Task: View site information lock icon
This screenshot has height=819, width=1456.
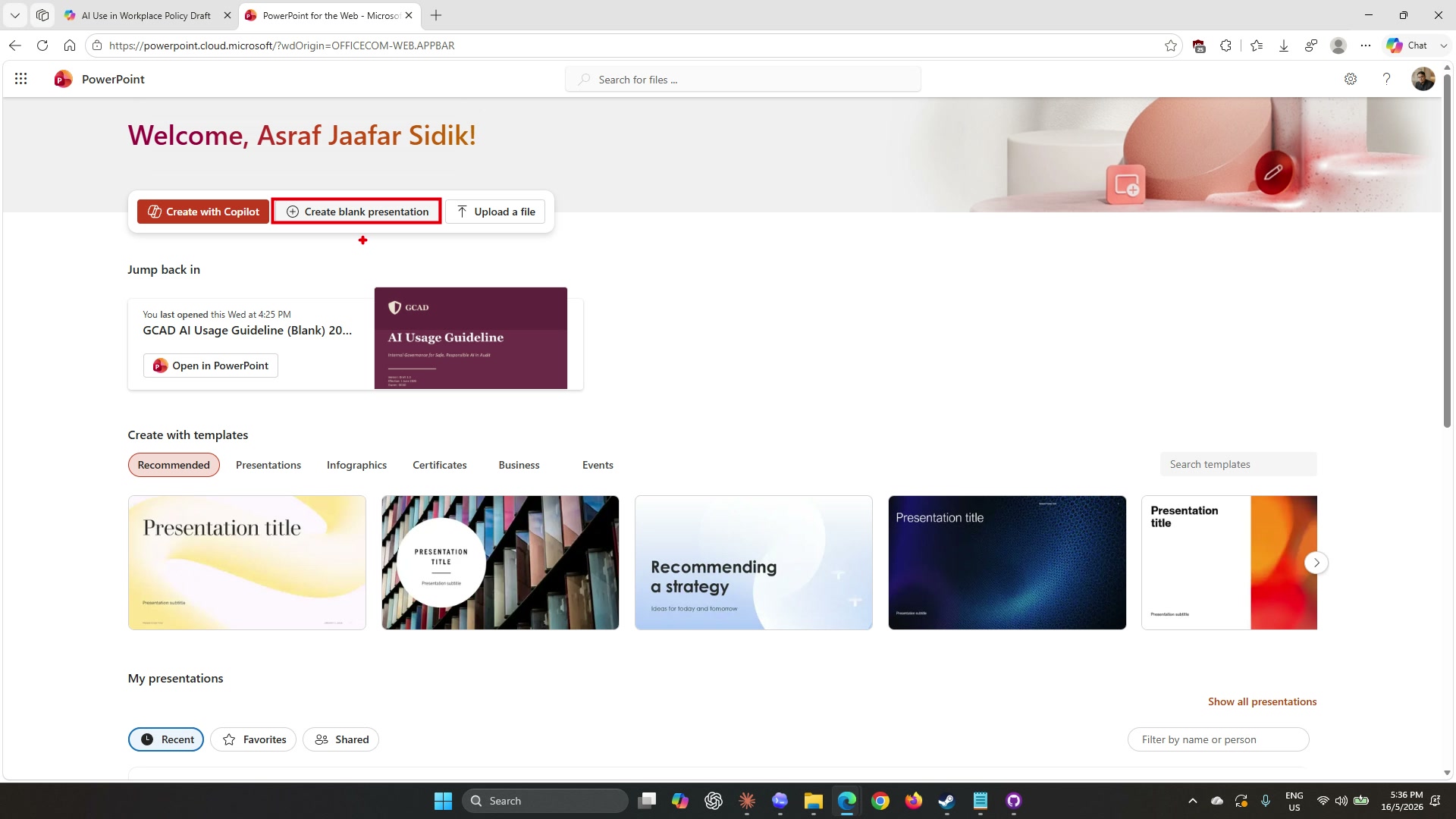Action: click(x=96, y=45)
